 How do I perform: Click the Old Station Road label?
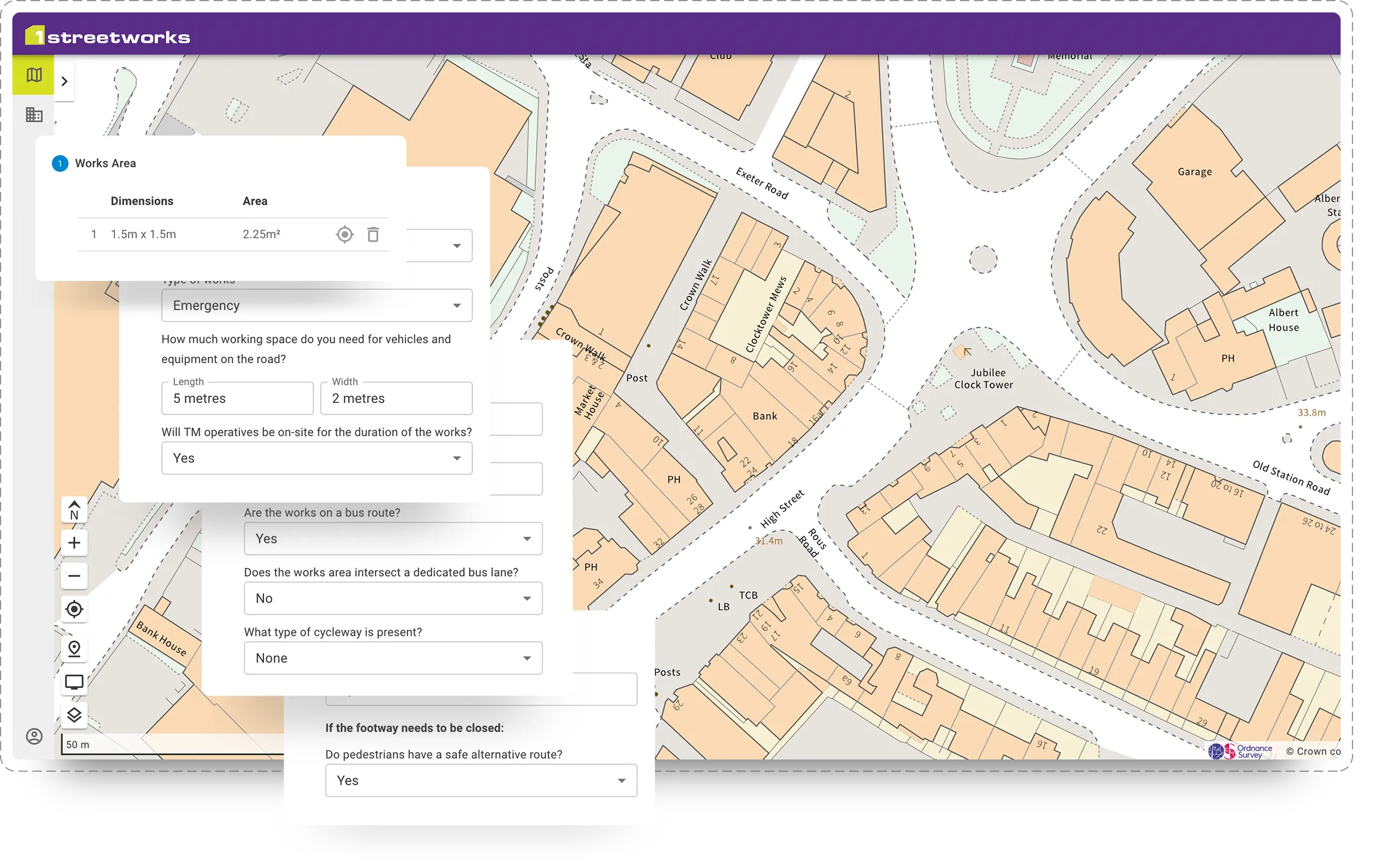[x=1291, y=477]
